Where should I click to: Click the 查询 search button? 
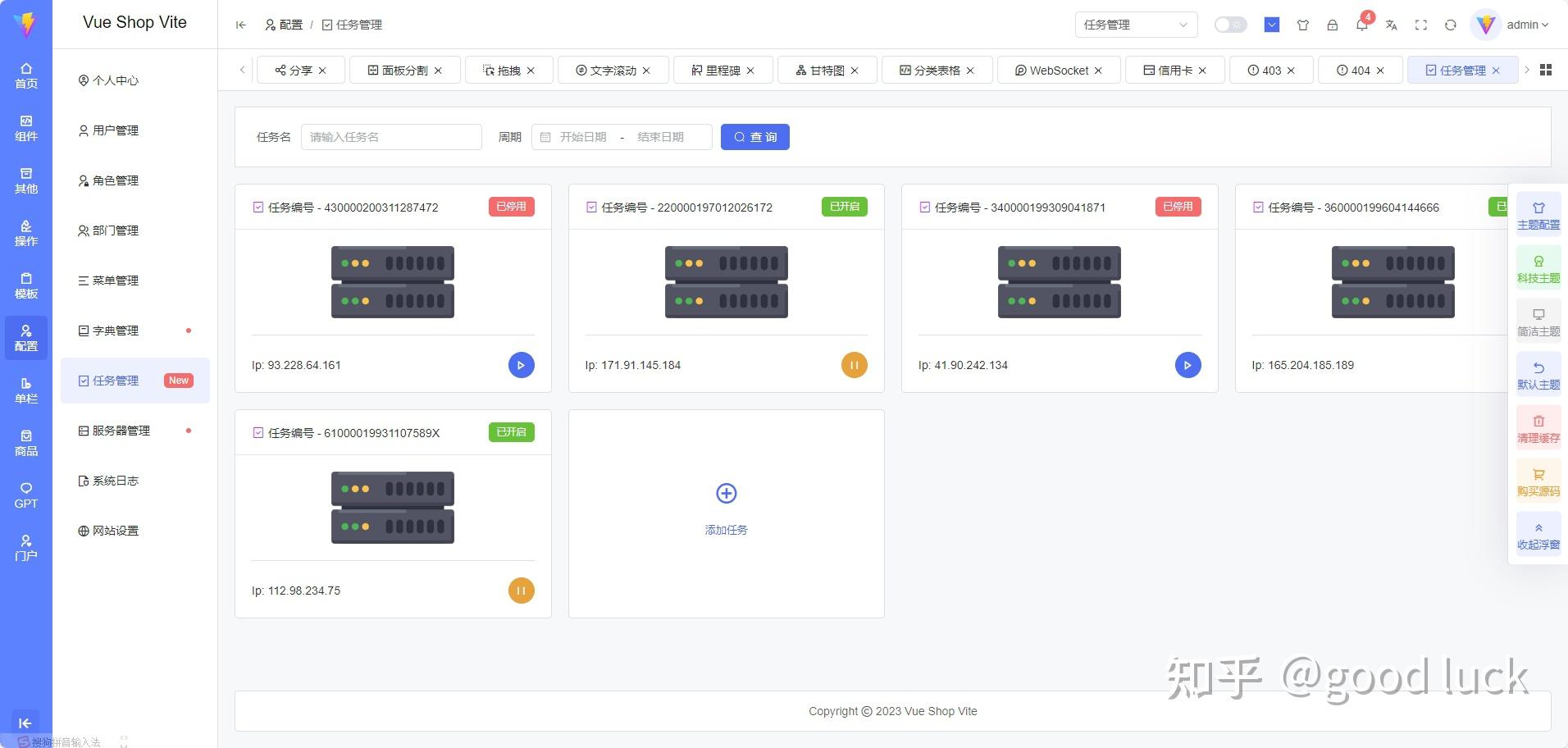click(755, 137)
